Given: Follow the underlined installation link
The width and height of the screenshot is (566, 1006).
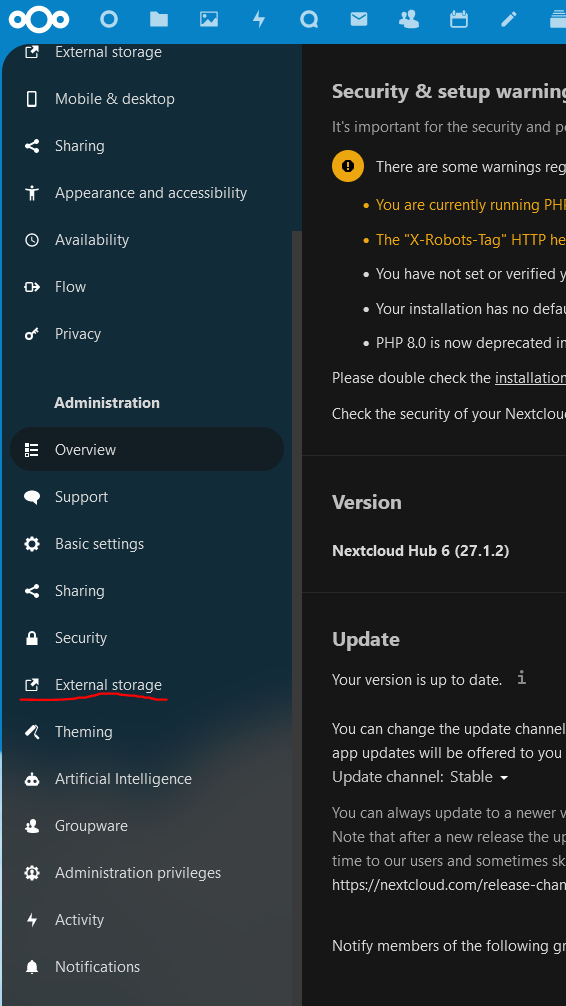Looking at the screenshot, I should pyautogui.click(x=530, y=378).
